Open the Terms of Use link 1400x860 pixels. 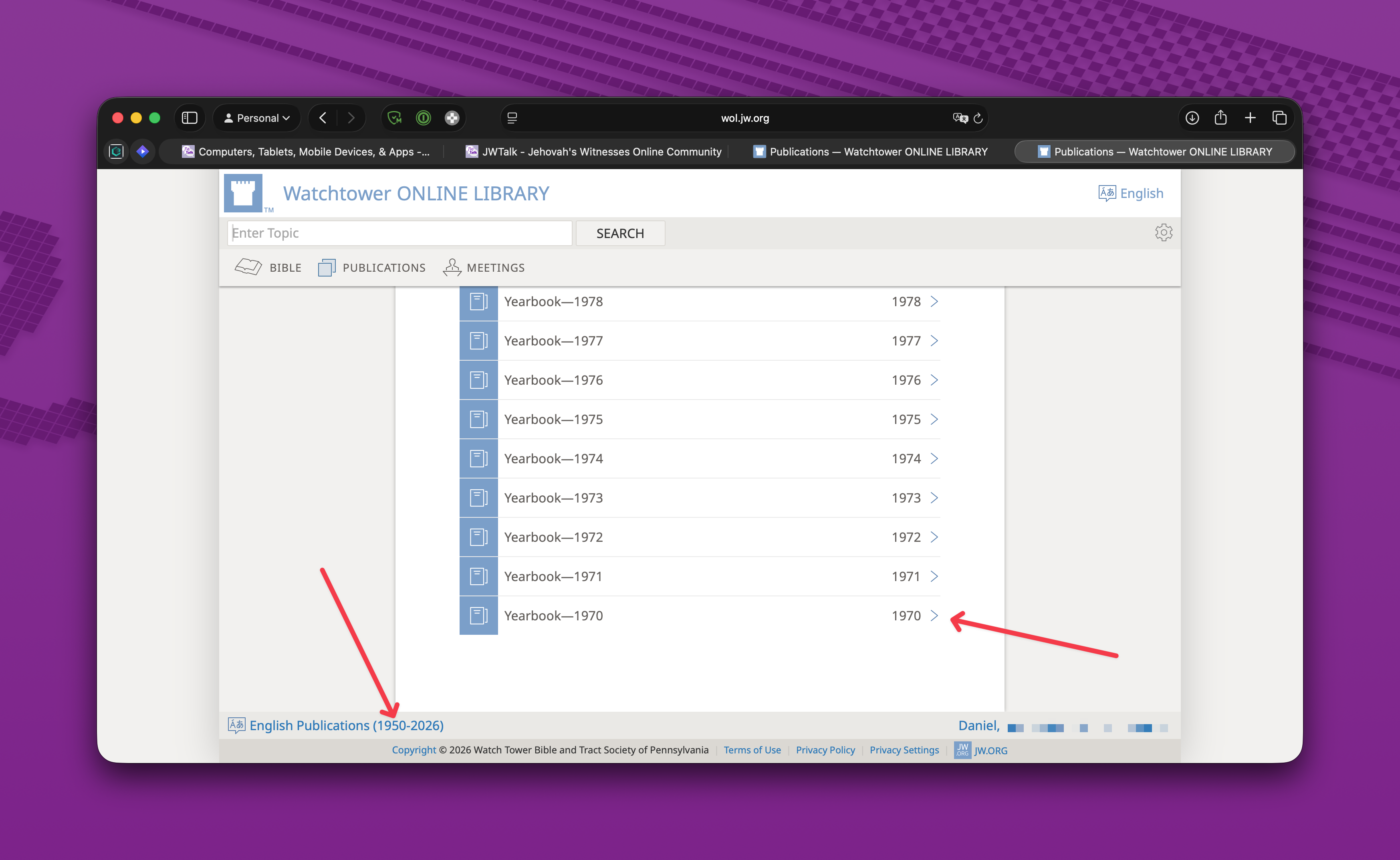pyautogui.click(x=752, y=750)
